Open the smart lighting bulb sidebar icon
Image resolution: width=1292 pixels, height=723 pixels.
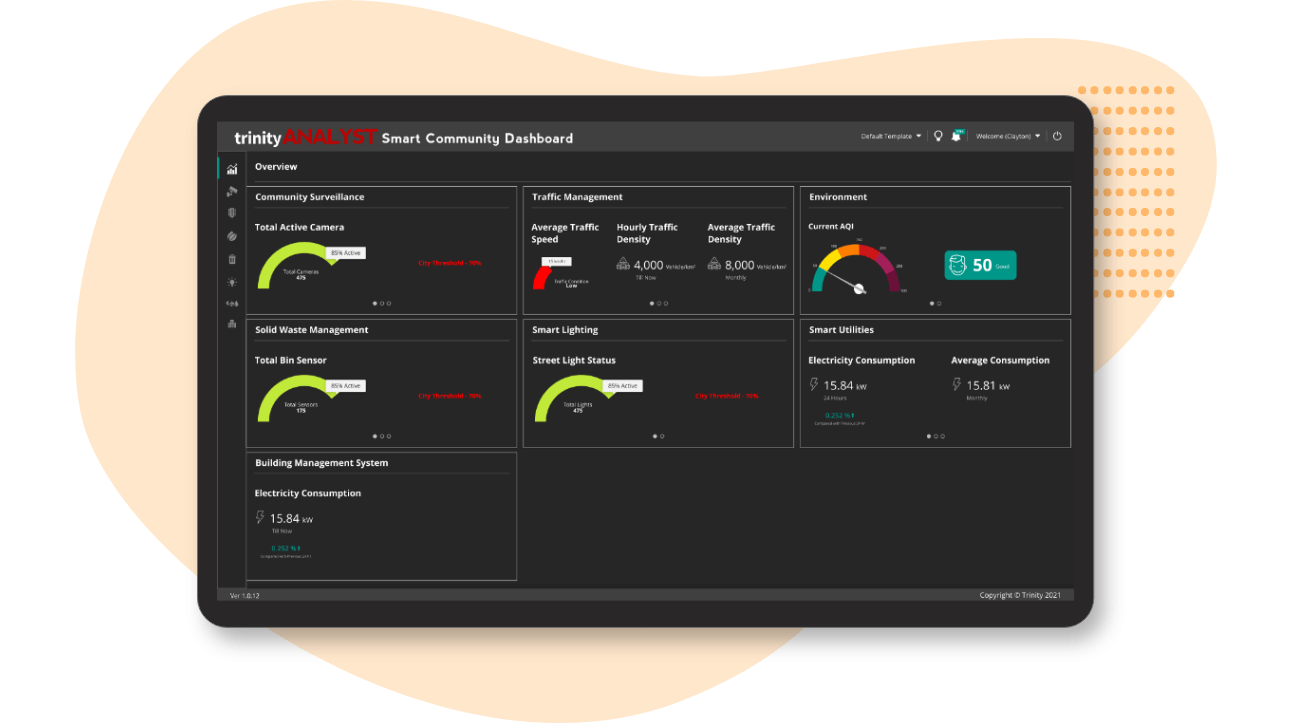tap(232, 282)
